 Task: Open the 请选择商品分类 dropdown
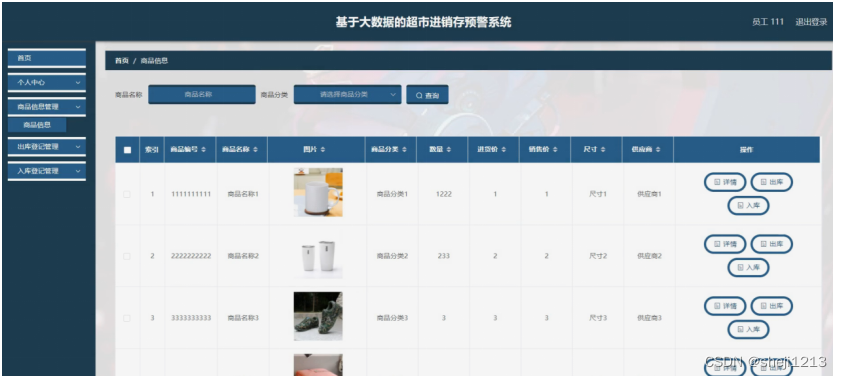click(x=347, y=94)
